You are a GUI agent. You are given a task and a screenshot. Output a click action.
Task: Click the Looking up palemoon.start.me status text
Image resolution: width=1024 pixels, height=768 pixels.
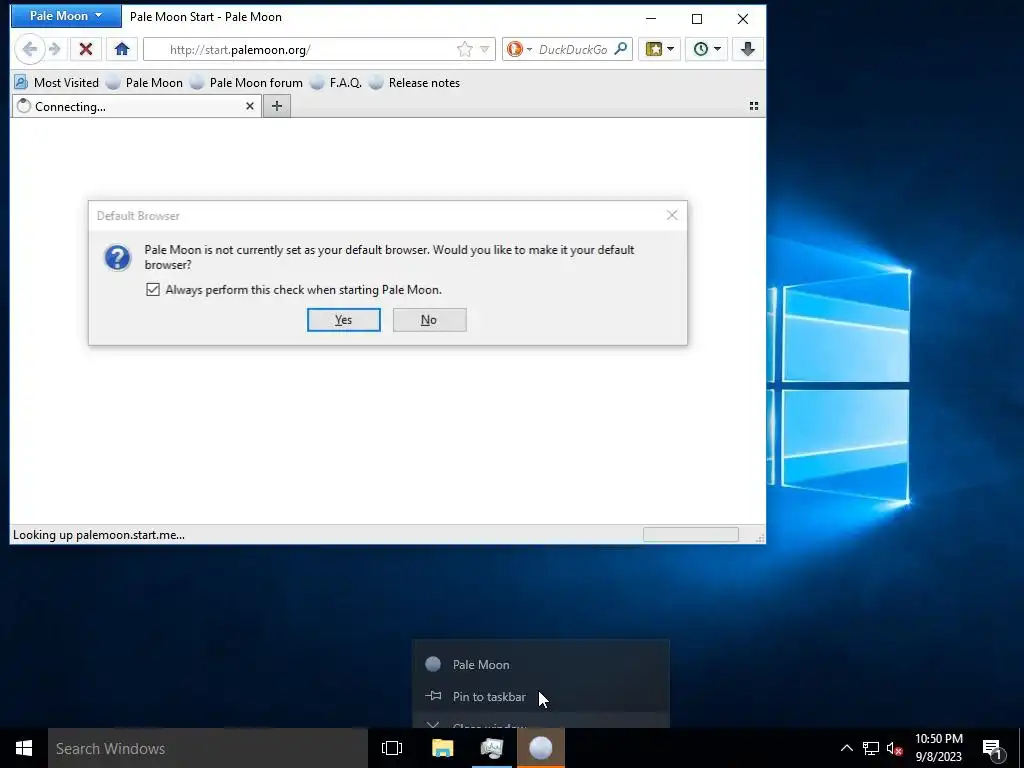click(99, 535)
